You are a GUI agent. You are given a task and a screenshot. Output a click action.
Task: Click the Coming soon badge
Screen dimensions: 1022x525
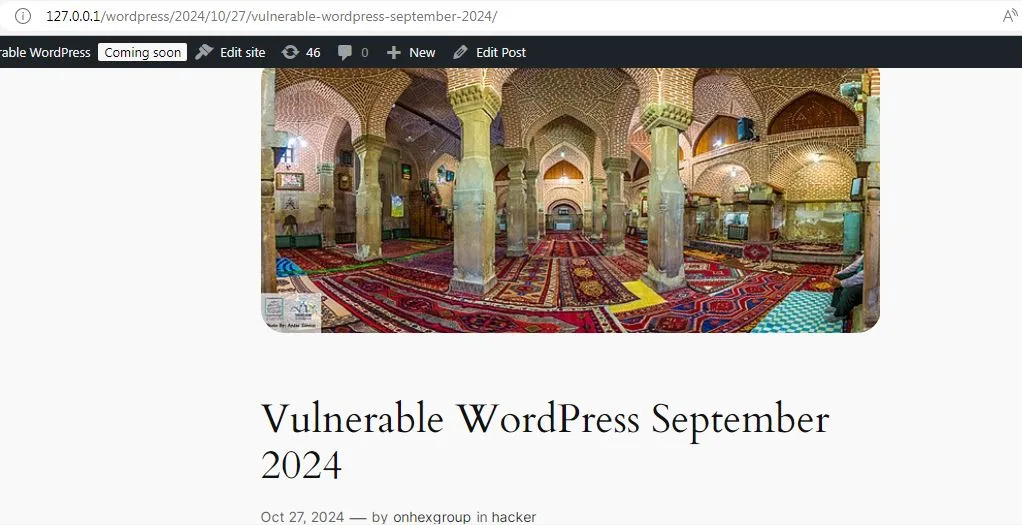pyautogui.click(x=143, y=52)
